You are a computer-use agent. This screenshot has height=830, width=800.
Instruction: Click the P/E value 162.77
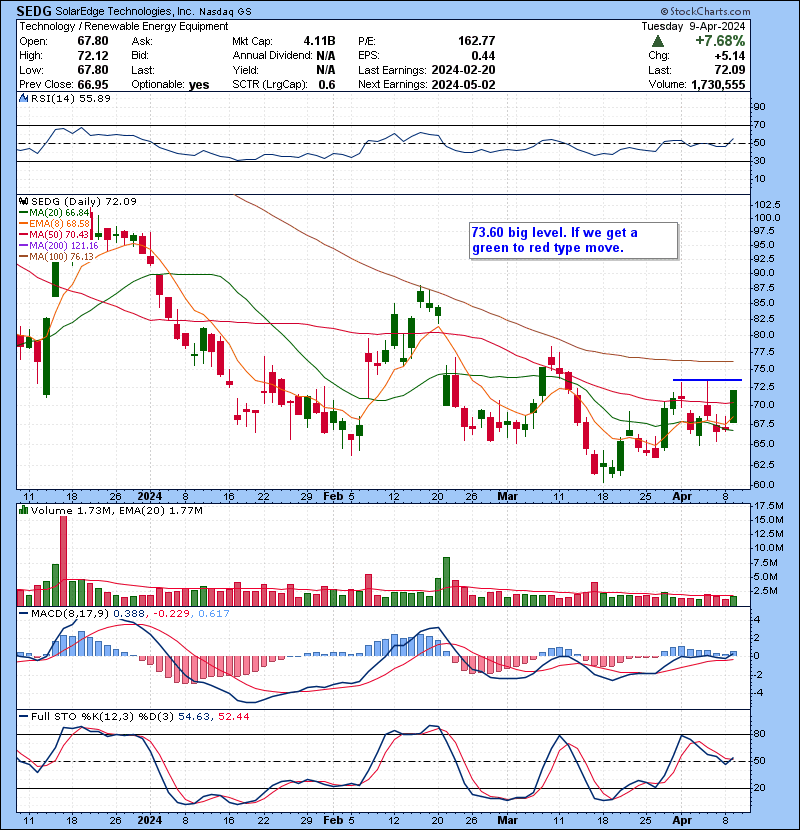(477, 41)
